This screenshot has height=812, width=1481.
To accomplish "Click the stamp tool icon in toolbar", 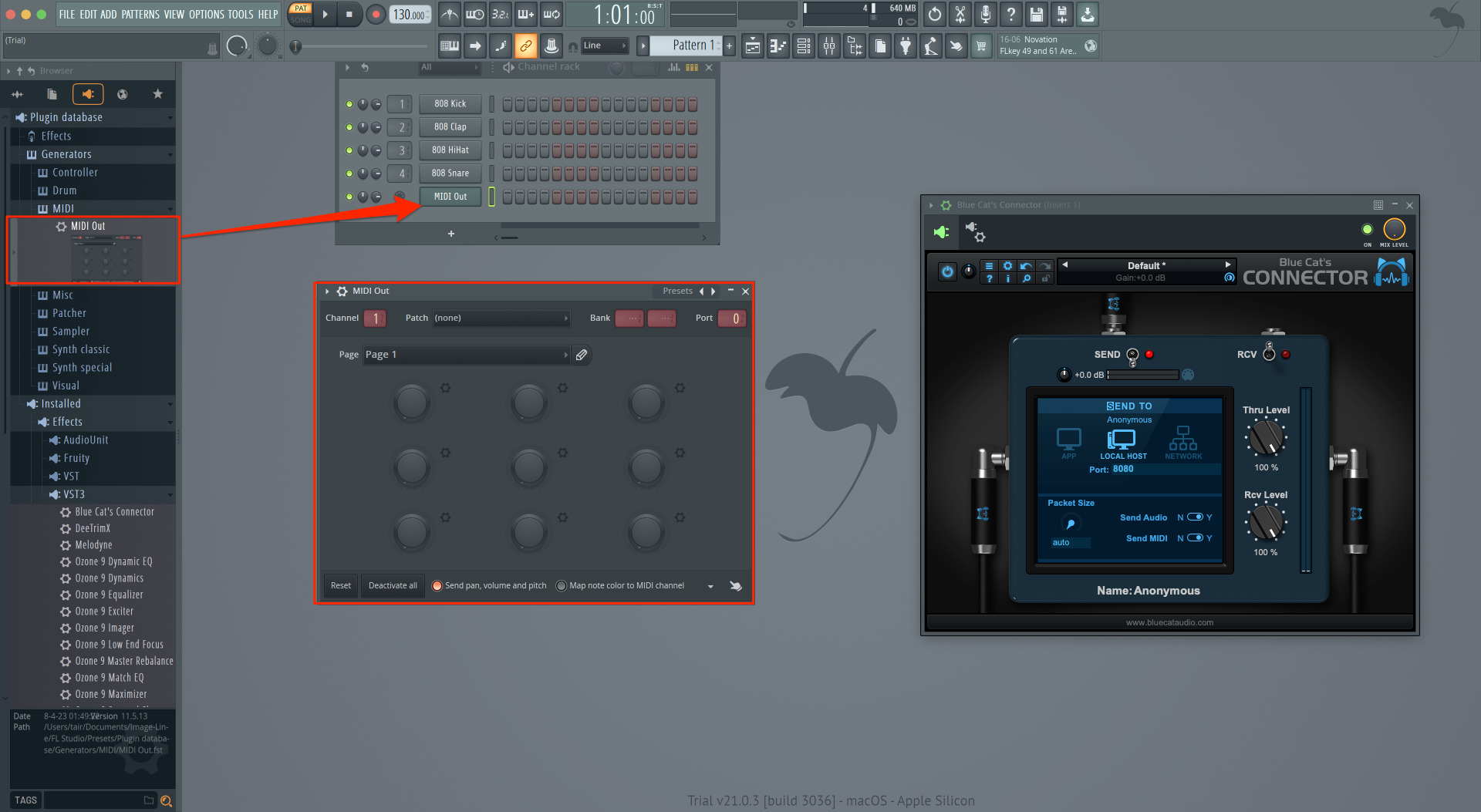I will point(551,46).
